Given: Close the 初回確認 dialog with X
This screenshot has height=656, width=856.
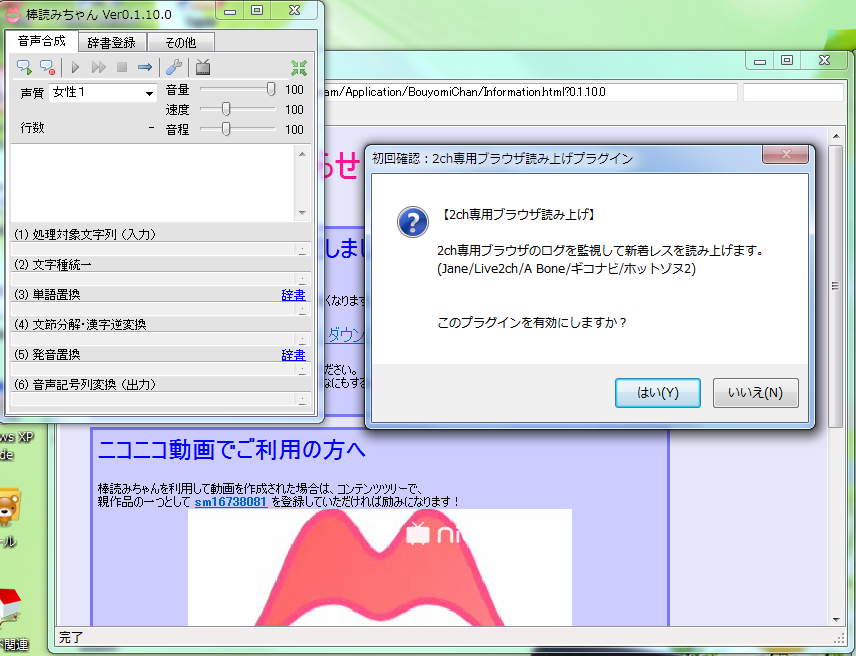Looking at the screenshot, I should 785,154.
